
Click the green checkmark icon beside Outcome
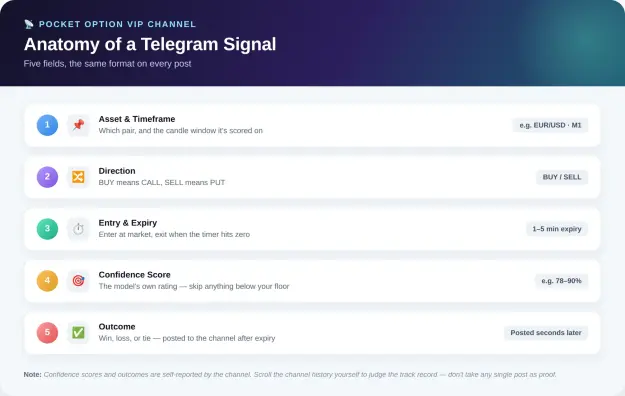(x=78, y=333)
